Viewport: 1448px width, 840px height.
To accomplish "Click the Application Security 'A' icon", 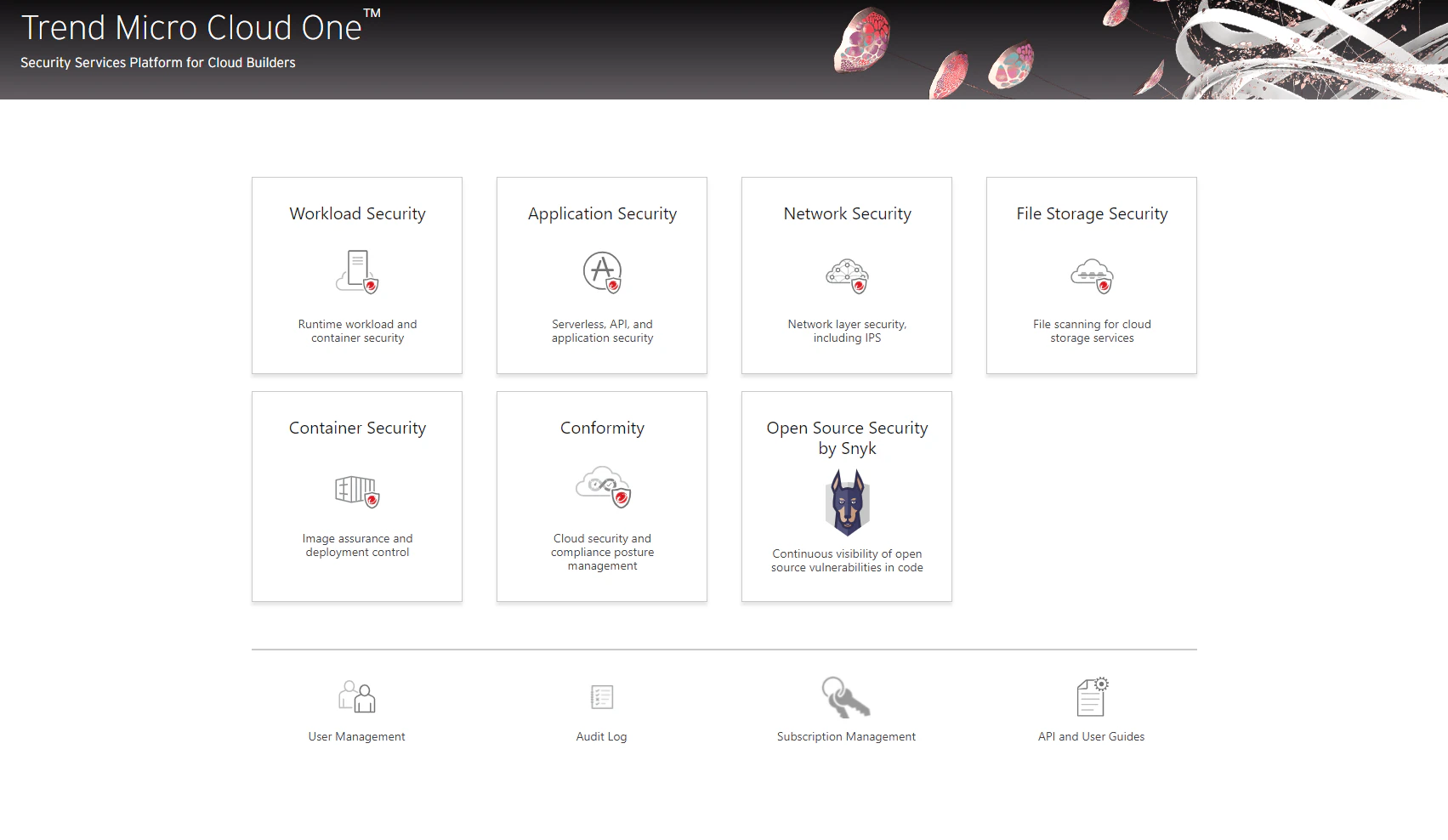I will [x=602, y=272].
